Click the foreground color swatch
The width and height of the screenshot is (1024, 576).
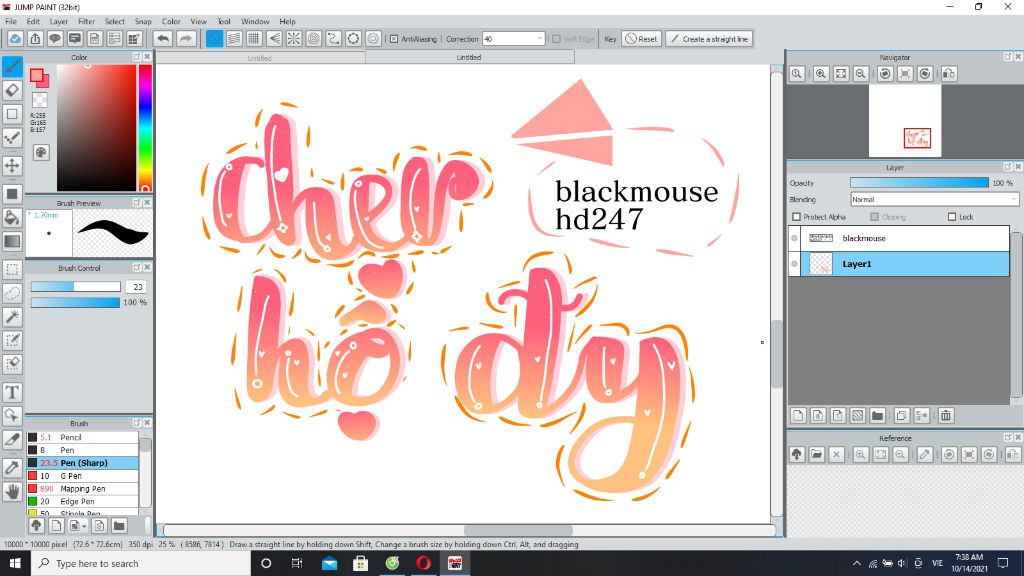[x=37, y=75]
